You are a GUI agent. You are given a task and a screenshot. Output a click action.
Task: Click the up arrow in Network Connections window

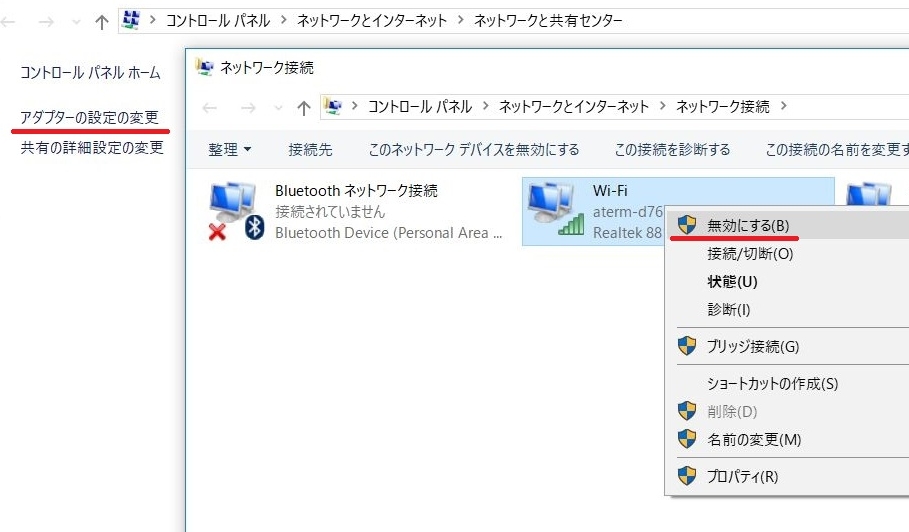(x=304, y=107)
